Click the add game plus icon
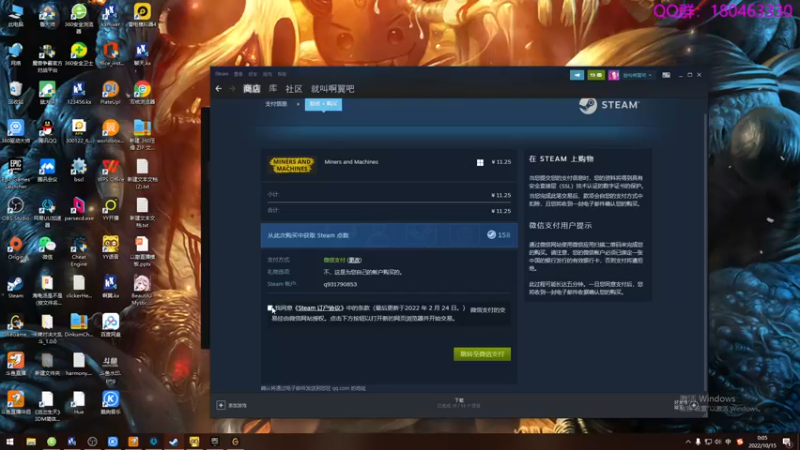This screenshot has height=450, width=800. point(221,405)
